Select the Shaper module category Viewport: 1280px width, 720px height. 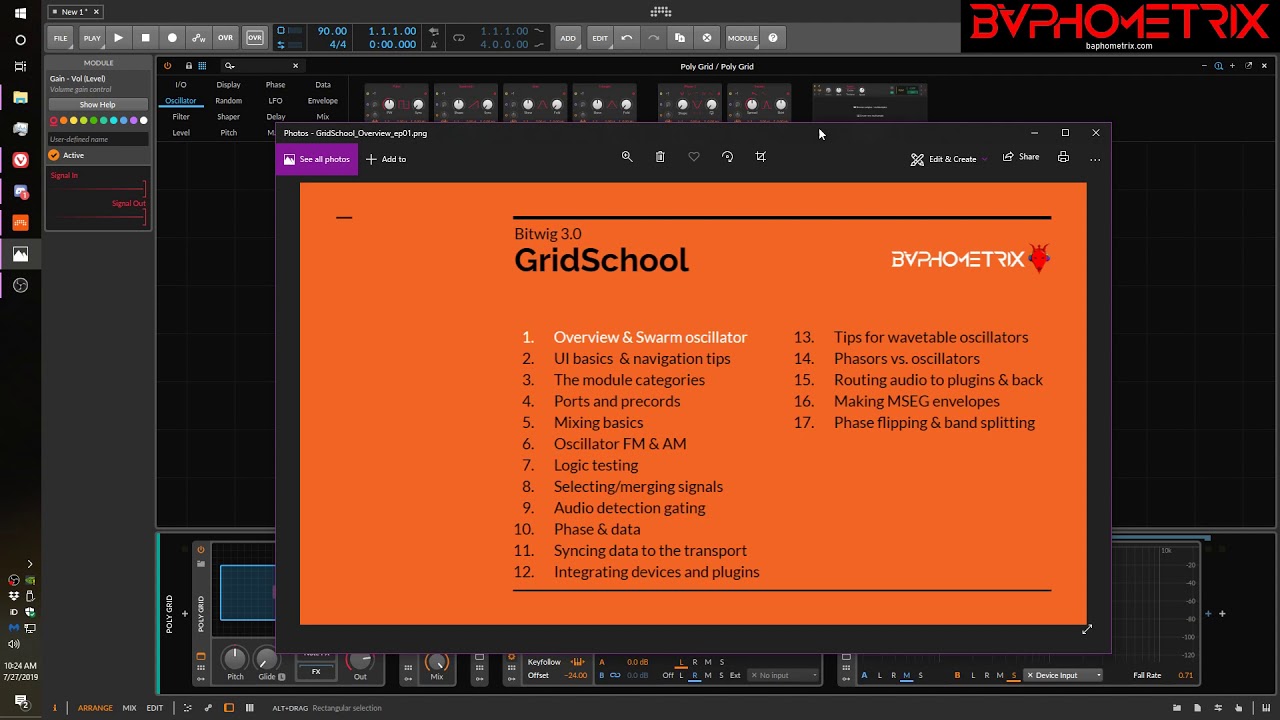tap(228, 117)
